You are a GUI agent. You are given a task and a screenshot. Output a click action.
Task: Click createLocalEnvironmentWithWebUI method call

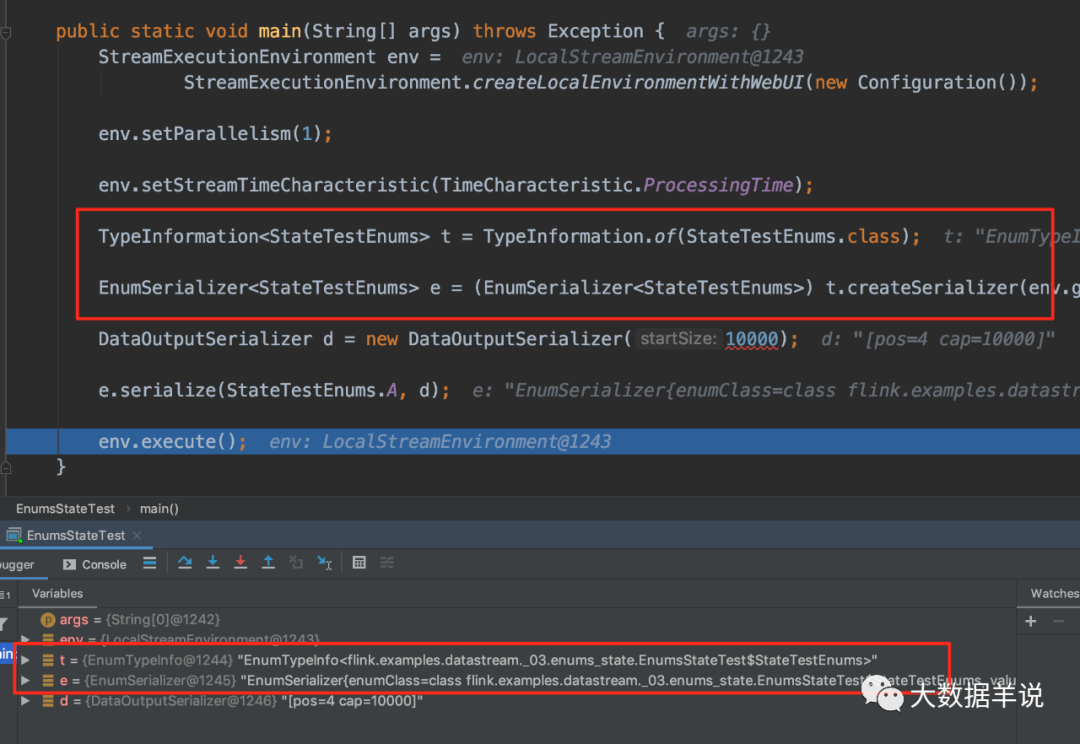coord(638,83)
